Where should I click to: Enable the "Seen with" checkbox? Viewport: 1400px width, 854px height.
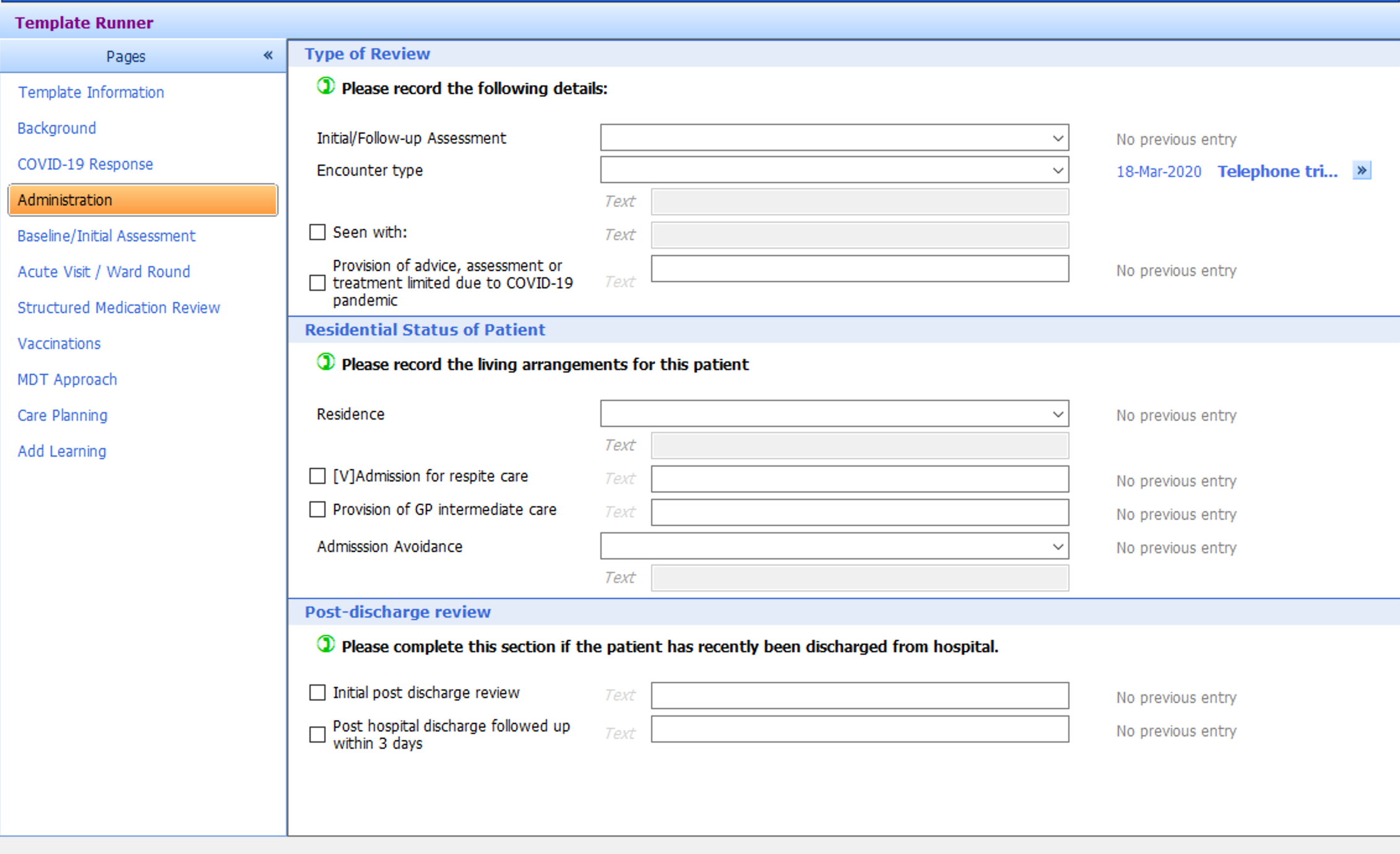click(317, 231)
